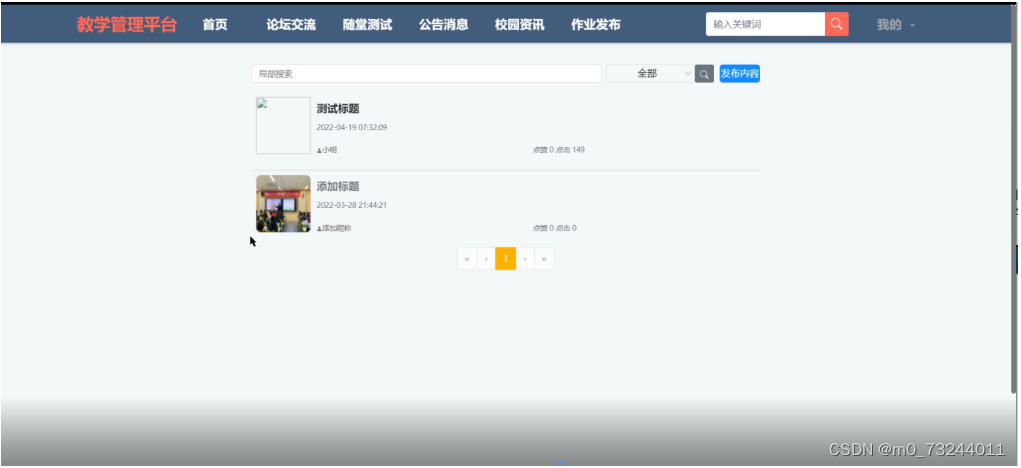
Task: Click the user icon beside 小明
Action: pyautogui.click(x=319, y=150)
